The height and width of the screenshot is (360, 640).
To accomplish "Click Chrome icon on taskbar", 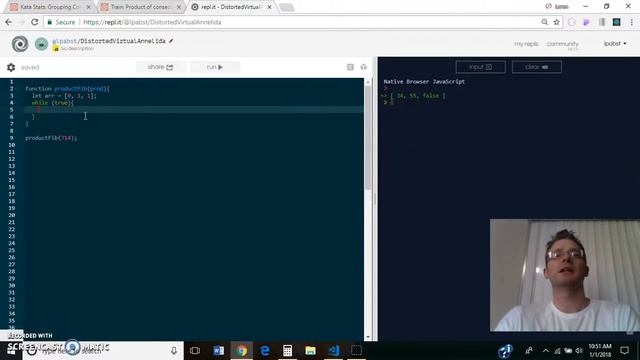I will pos(242,350).
